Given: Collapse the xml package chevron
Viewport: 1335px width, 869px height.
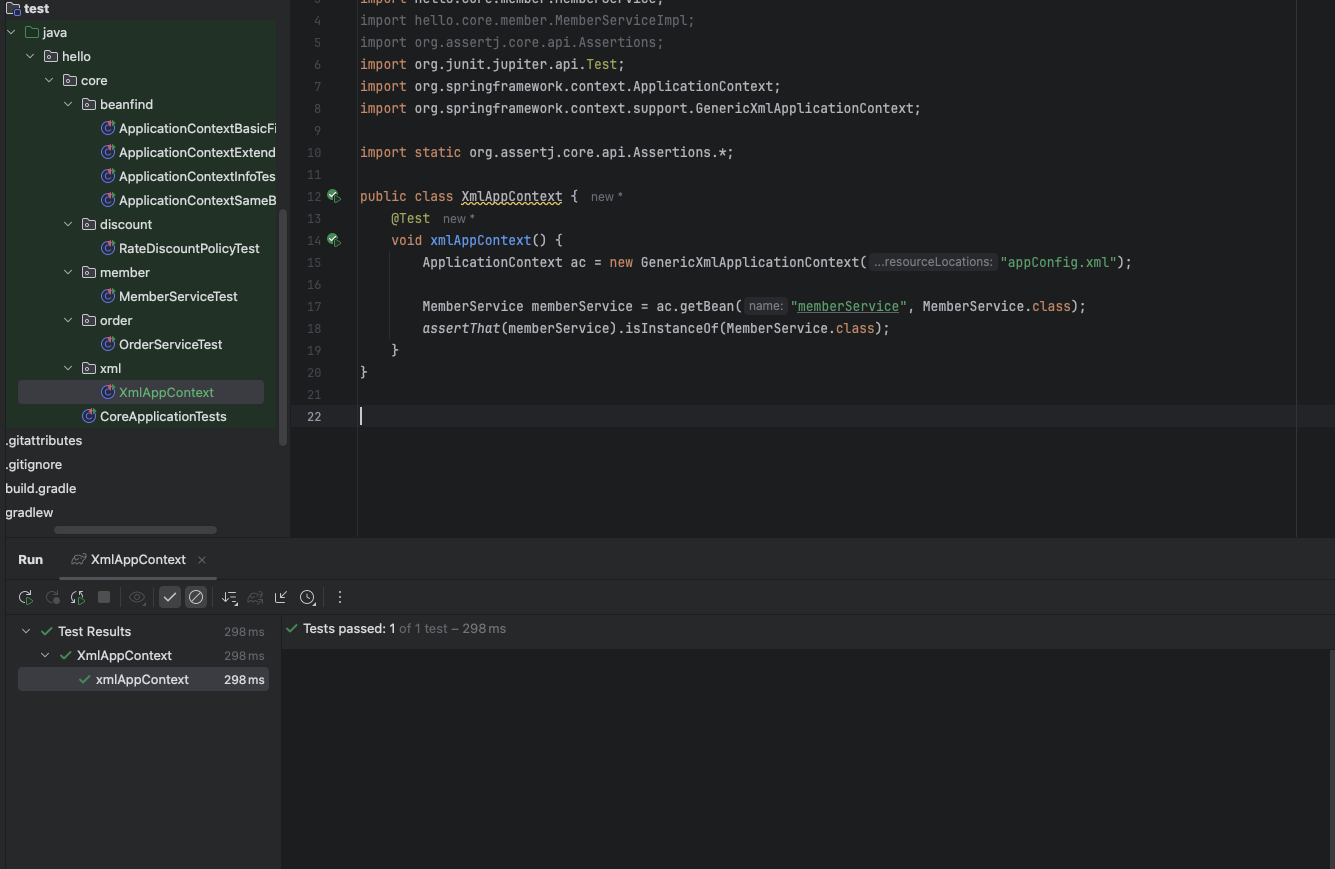Looking at the screenshot, I should coord(69,369).
